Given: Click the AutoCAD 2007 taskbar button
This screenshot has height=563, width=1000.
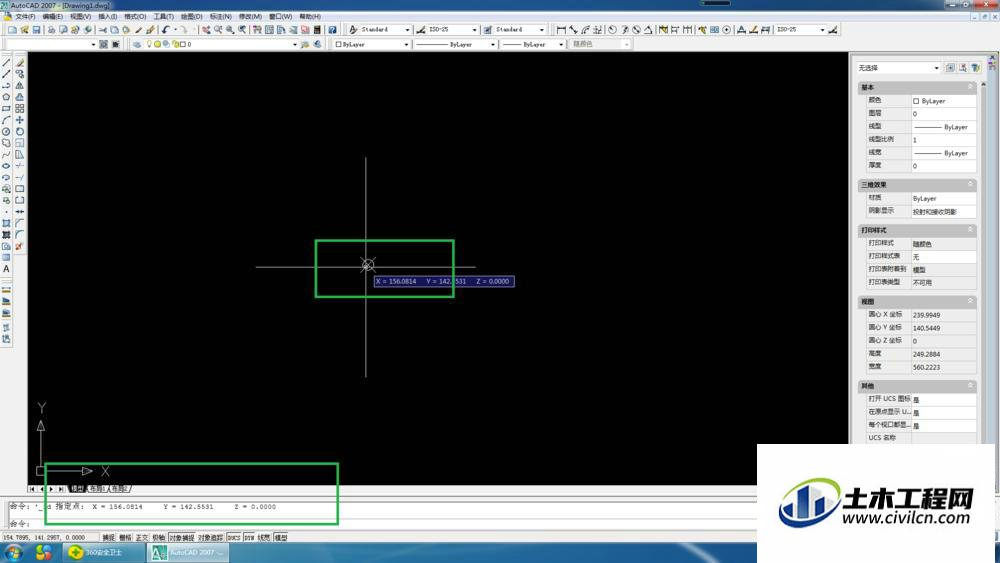Looking at the screenshot, I should tap(188, 553).
